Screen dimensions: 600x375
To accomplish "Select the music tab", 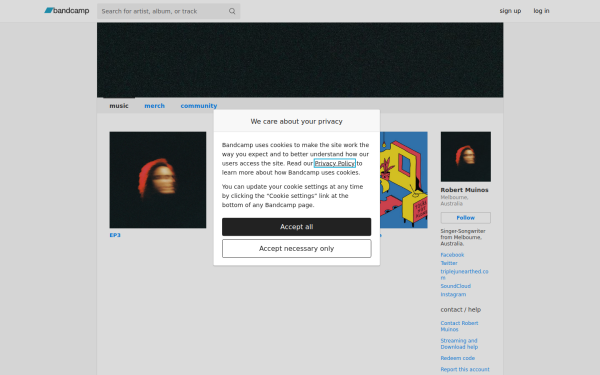I will [x=119, y=106].
